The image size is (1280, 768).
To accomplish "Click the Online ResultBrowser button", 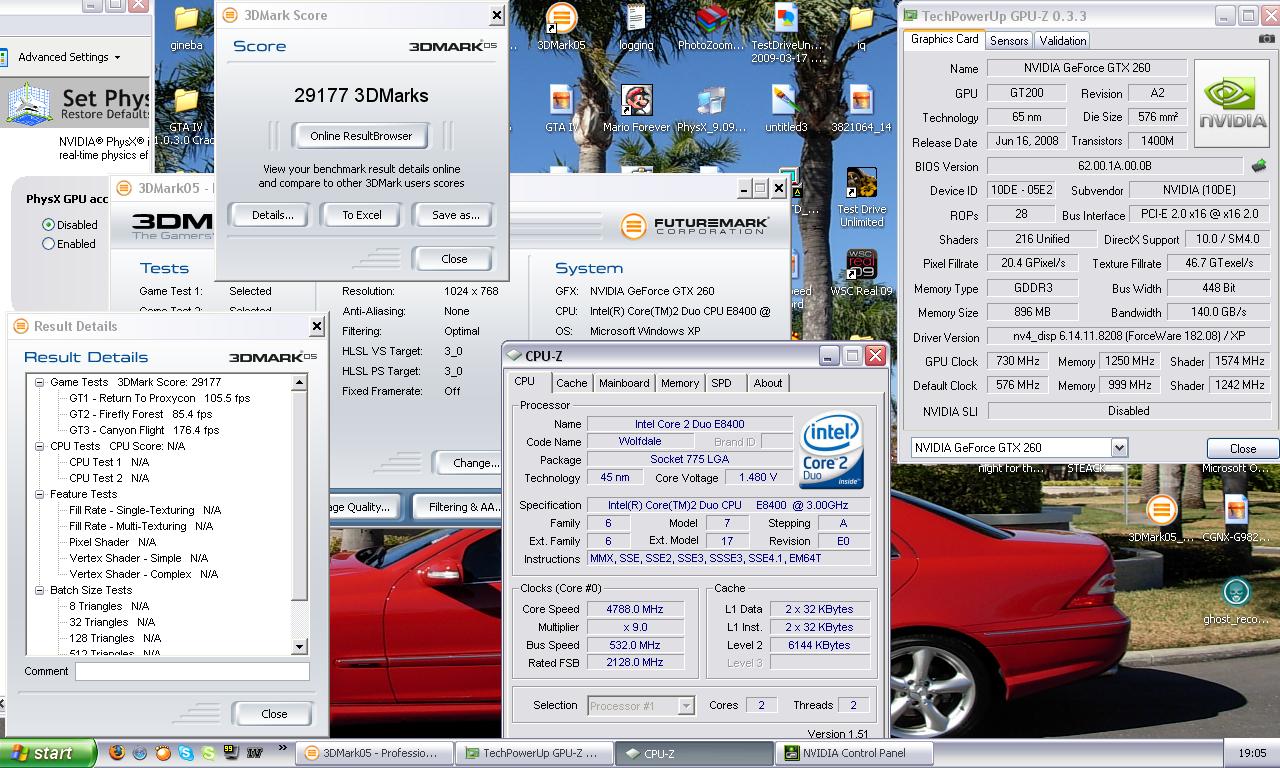I will click(x=361, y=136).
